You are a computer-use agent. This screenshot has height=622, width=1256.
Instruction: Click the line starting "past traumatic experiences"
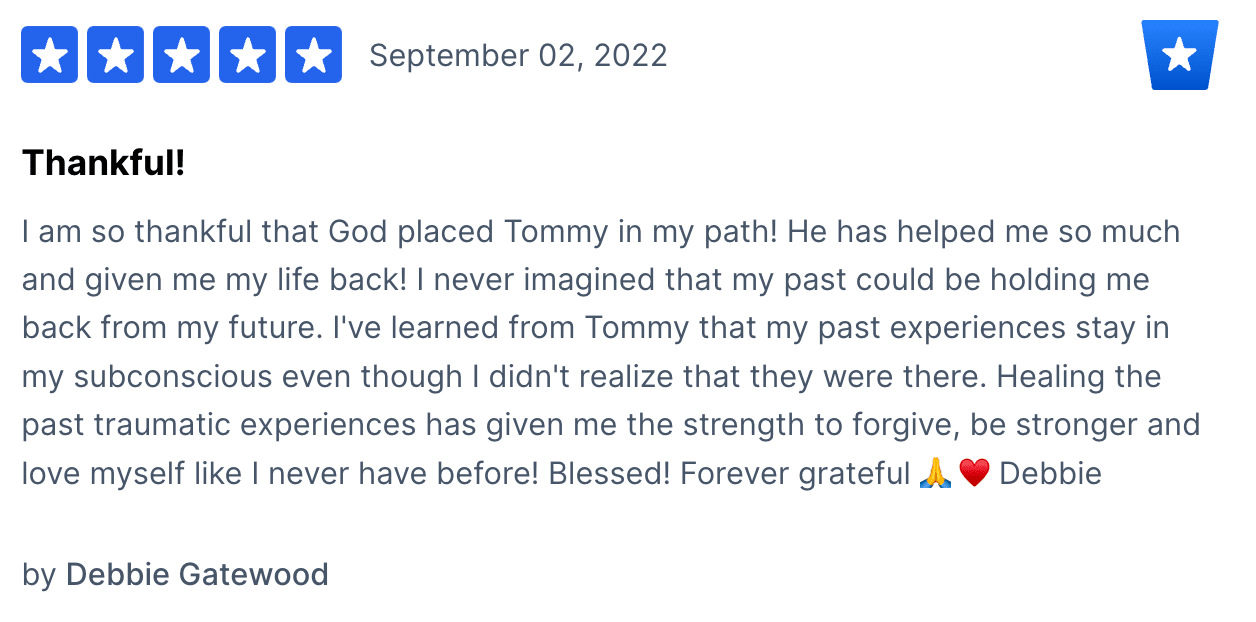pyautogui.click(x=611, y=425)
